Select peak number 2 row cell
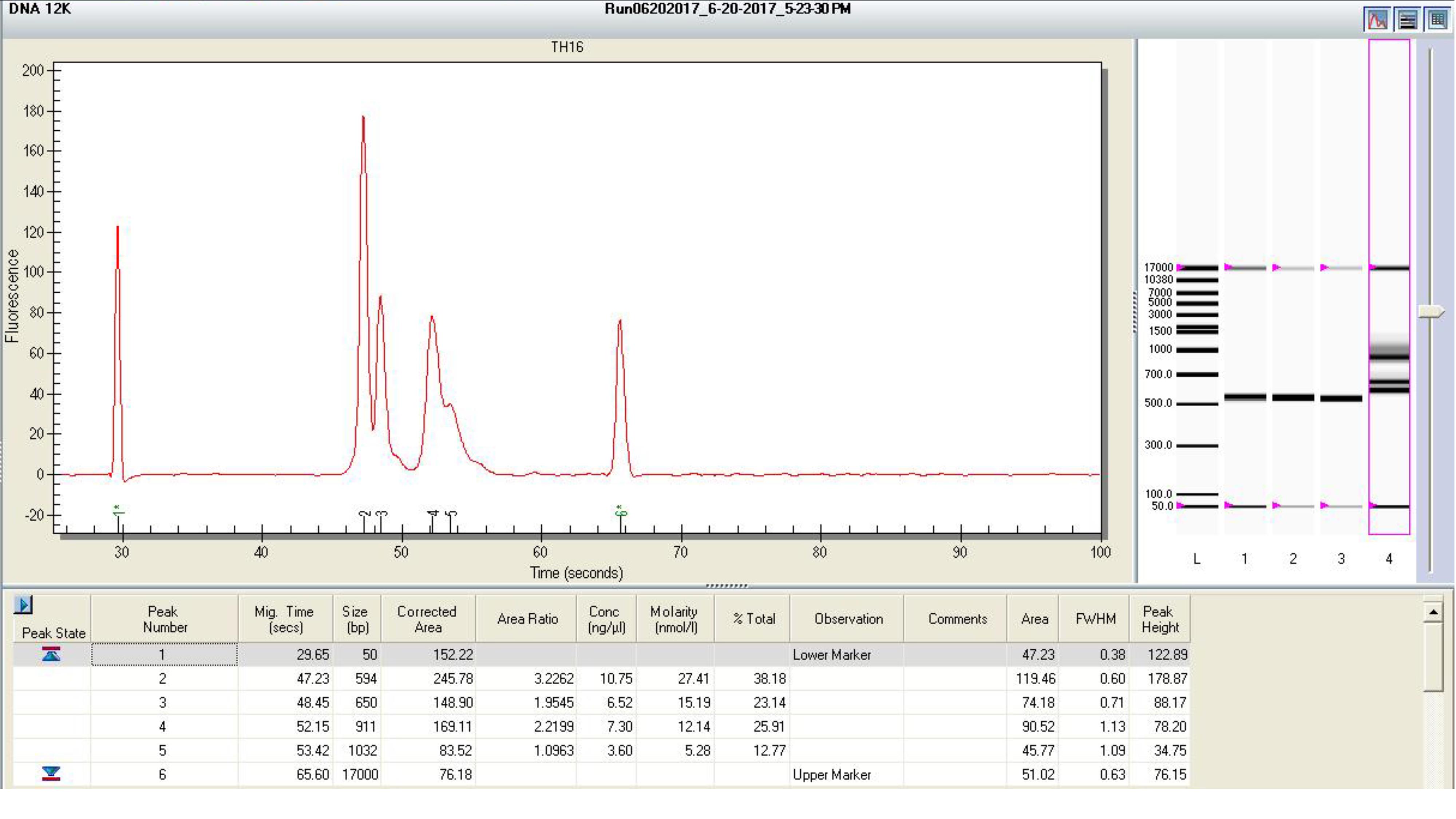The width and height of the screenshot is (1456, 819). [x=164, y=678]
